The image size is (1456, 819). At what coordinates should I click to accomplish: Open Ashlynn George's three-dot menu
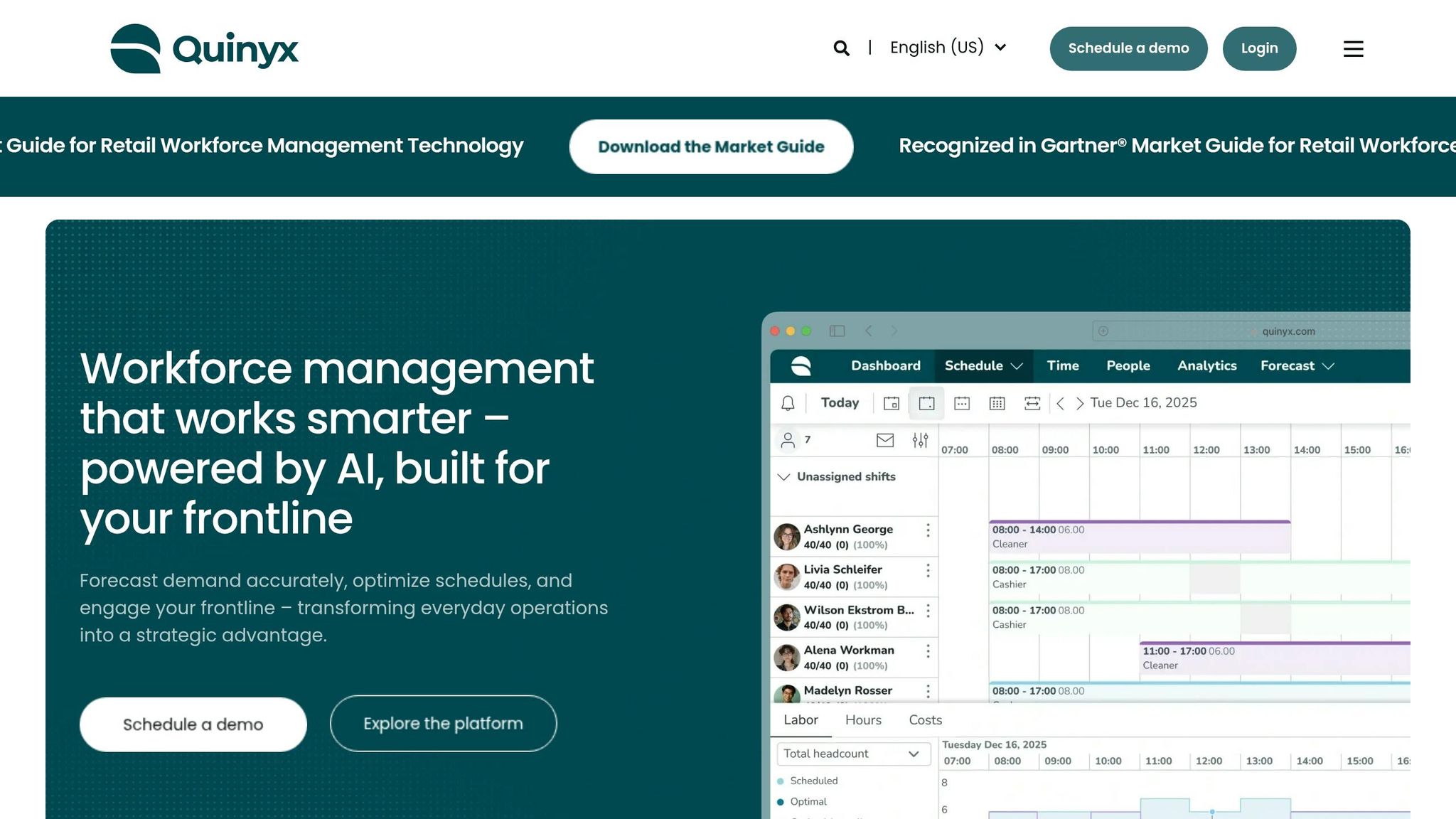click(x=928, y=530)
